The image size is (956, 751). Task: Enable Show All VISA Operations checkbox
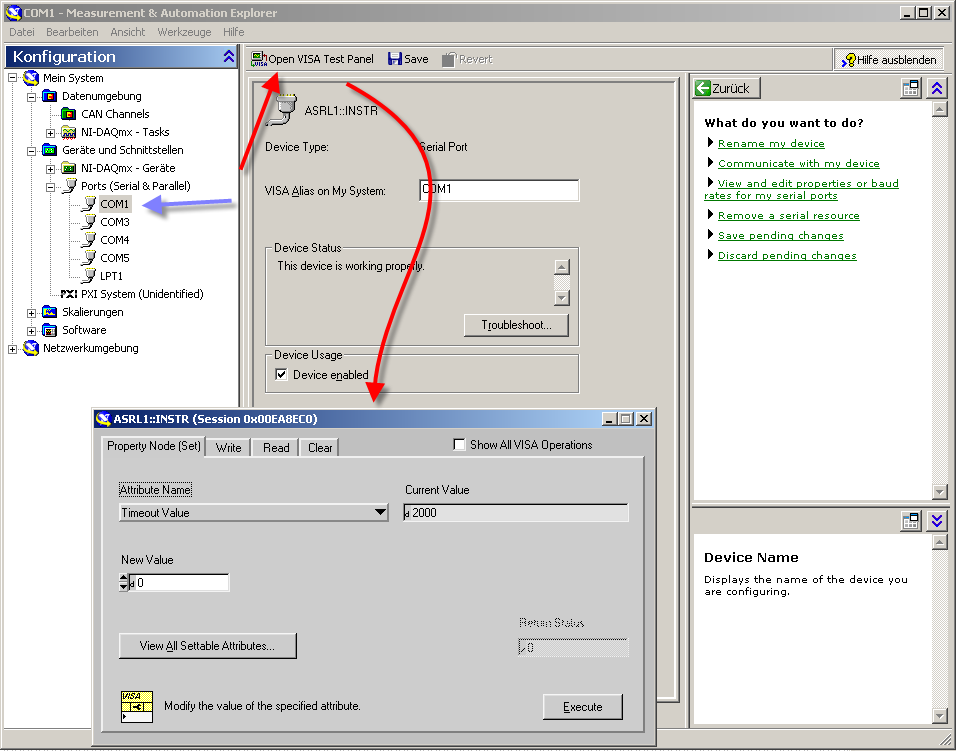[460, 444]
